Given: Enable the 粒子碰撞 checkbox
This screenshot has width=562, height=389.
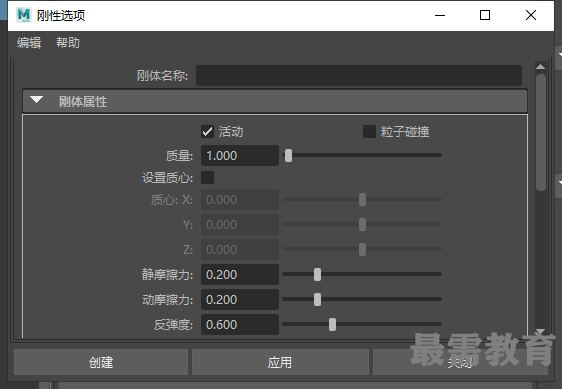Looking at the screenshot, I should (369, 132).
